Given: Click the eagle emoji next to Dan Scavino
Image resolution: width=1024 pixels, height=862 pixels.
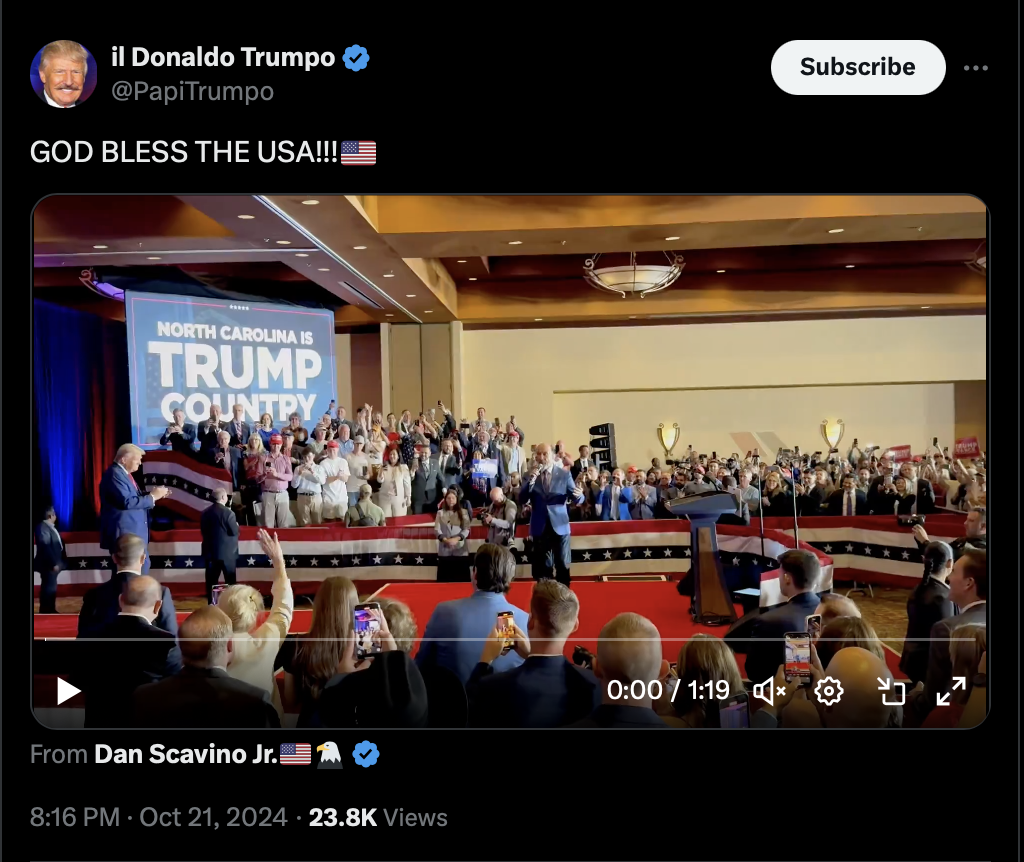Looking at the screenshot, I should [x=330, y=754].
